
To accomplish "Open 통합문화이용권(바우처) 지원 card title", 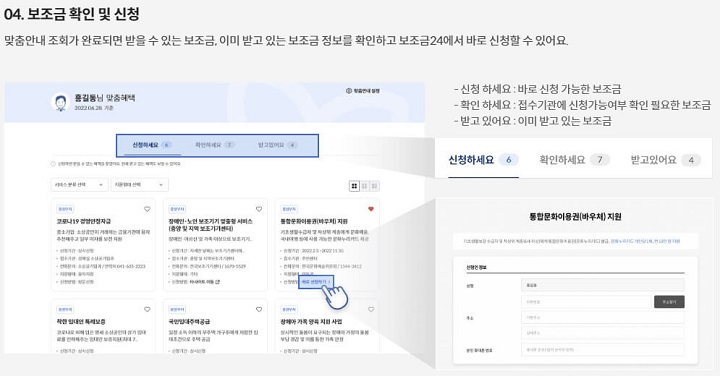I will [x=314, y=221].
